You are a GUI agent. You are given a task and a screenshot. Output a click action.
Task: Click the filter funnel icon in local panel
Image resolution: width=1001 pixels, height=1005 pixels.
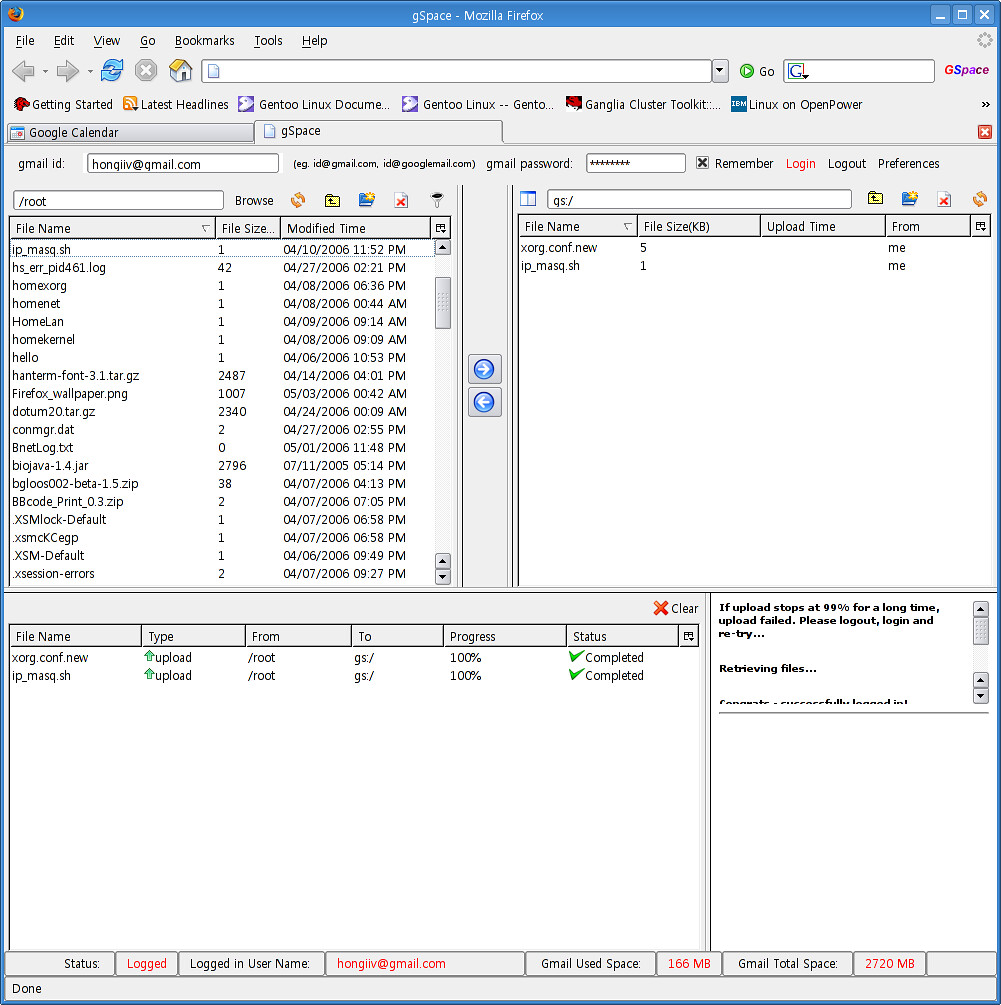[436, 201]
